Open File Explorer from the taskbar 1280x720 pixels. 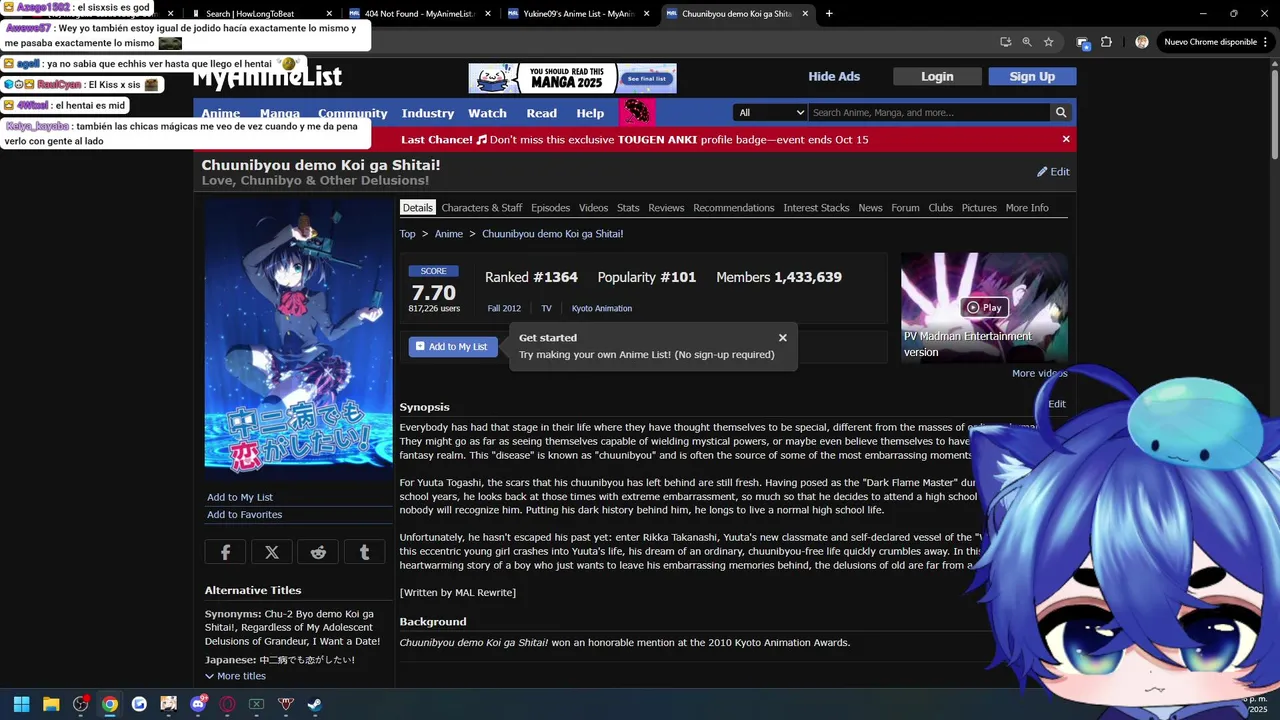pos(51,704)
